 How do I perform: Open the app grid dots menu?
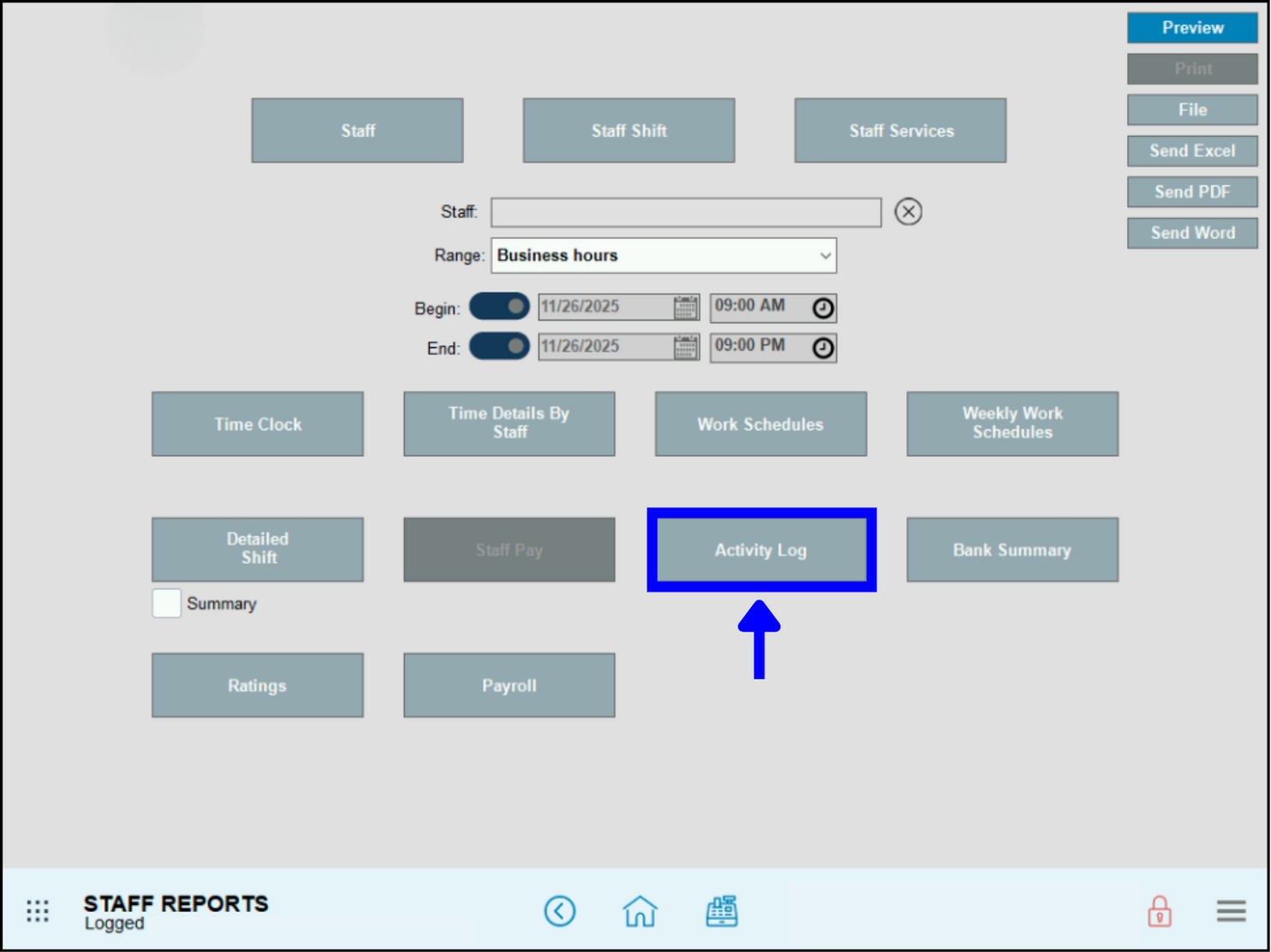point(38,911)
